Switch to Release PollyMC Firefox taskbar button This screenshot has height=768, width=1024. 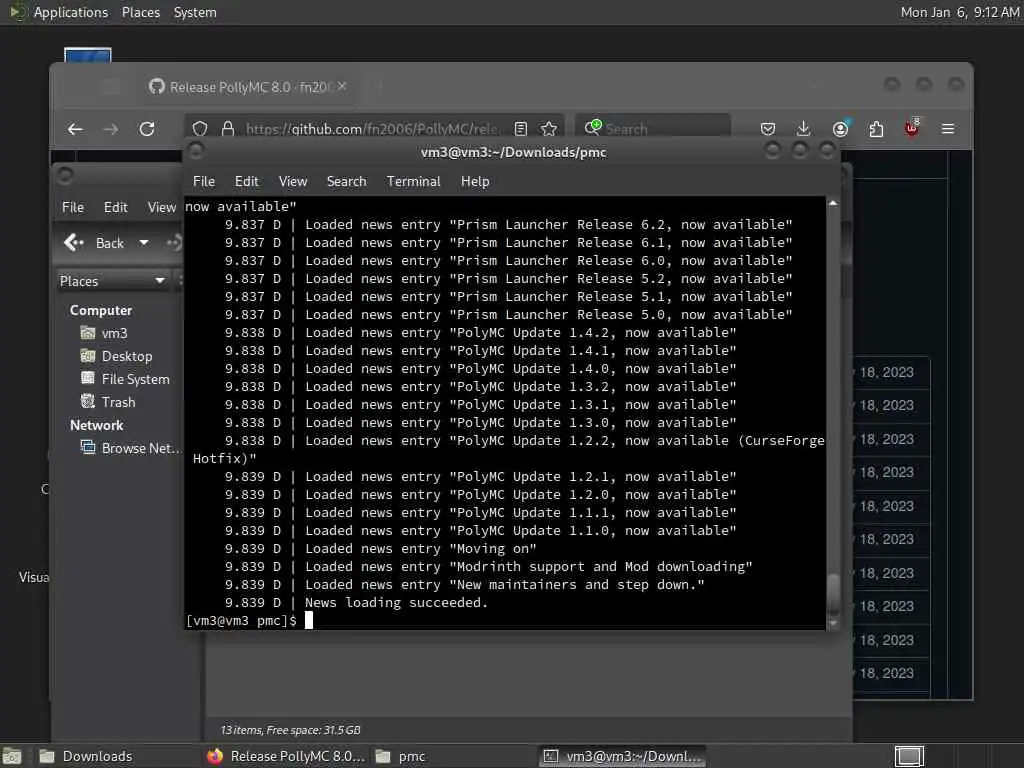286,756
